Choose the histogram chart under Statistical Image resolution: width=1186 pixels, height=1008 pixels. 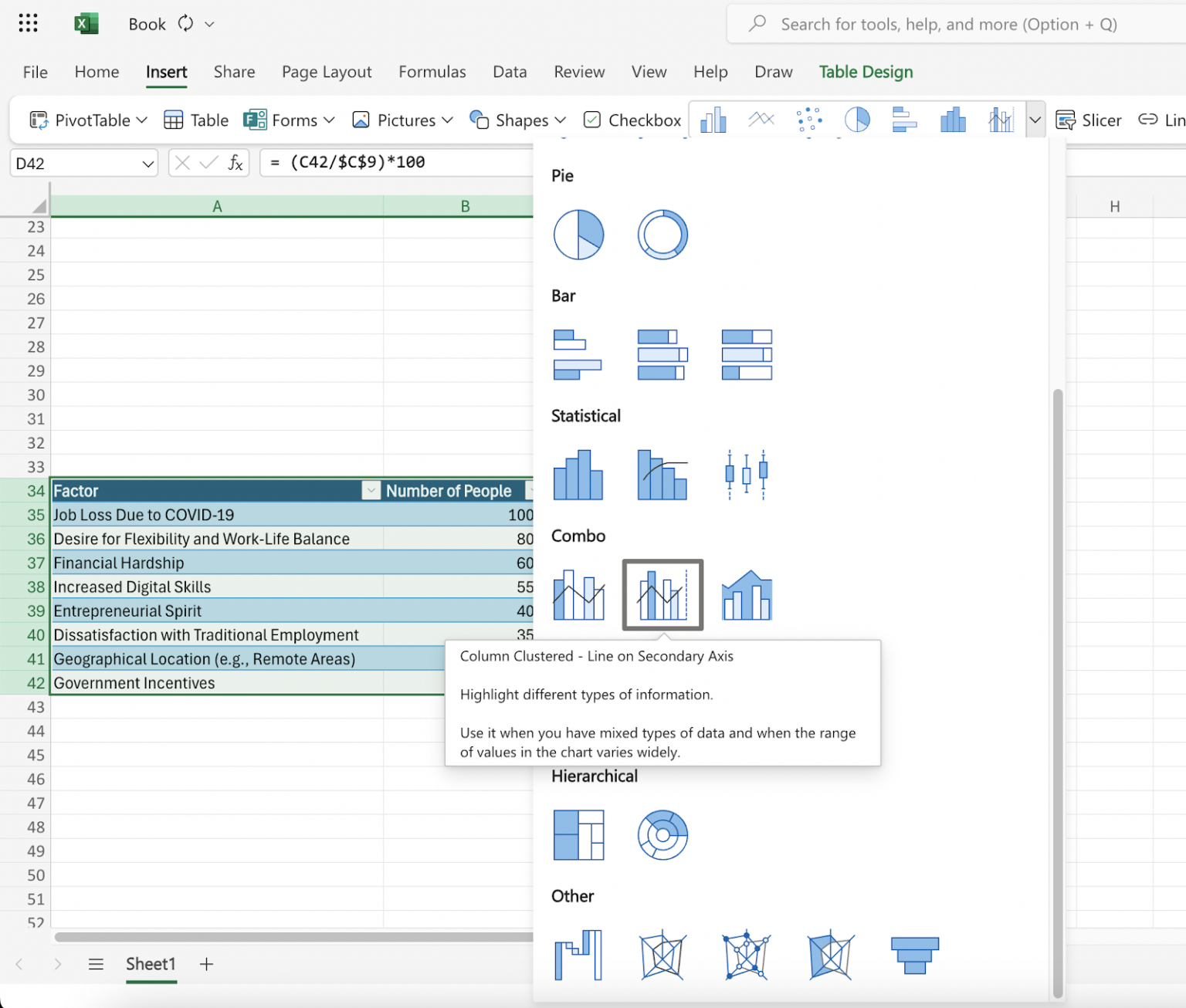(579, 475)
